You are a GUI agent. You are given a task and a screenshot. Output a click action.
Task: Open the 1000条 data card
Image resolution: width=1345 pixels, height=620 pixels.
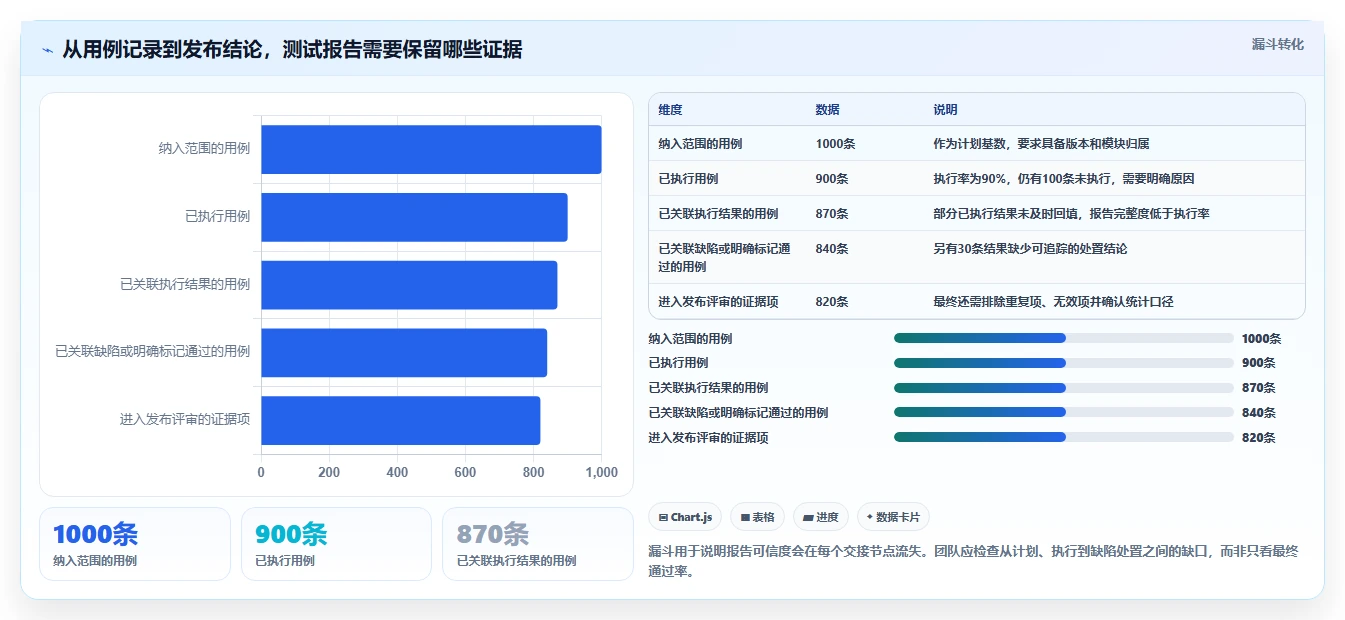[135, 544]
